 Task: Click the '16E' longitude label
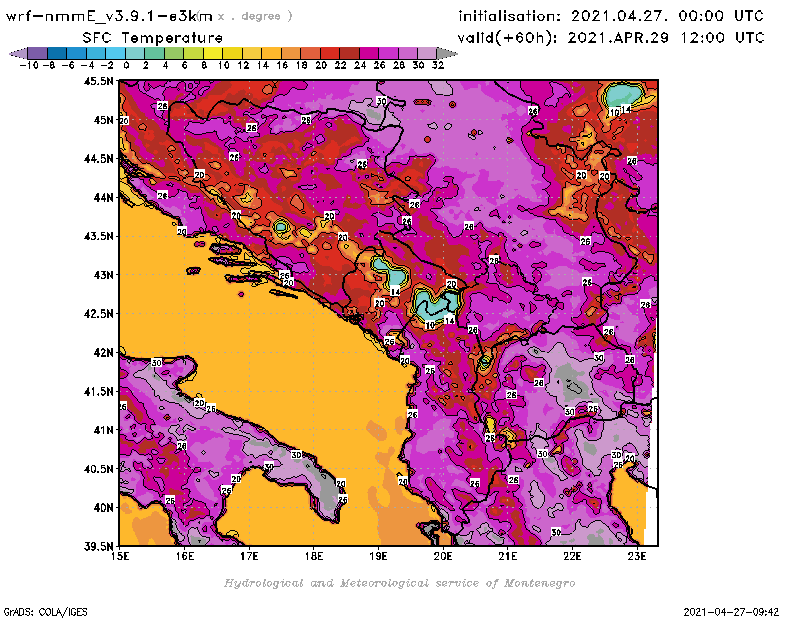[x=185, y=556]
